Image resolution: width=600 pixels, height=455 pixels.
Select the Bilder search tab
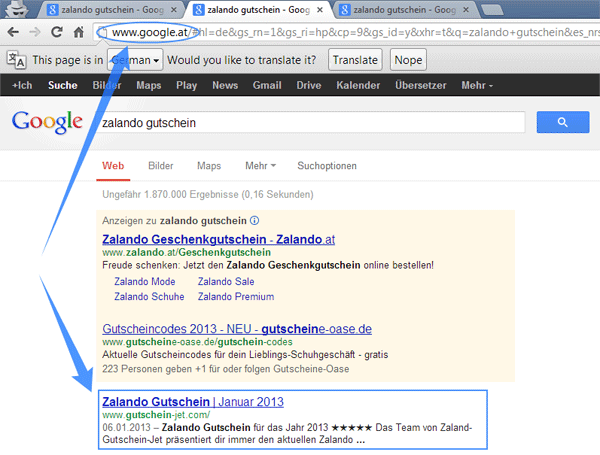(x=160, y=165)
